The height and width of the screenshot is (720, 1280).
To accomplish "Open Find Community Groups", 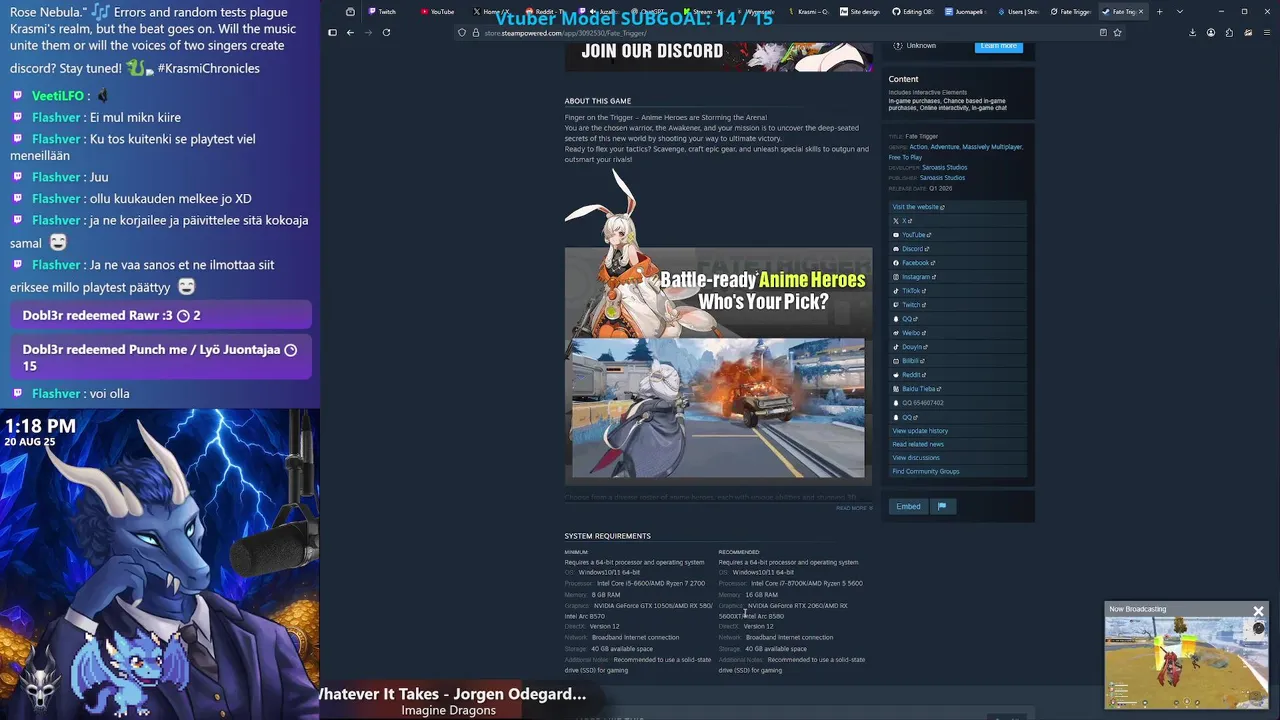I will click(926, 471).
